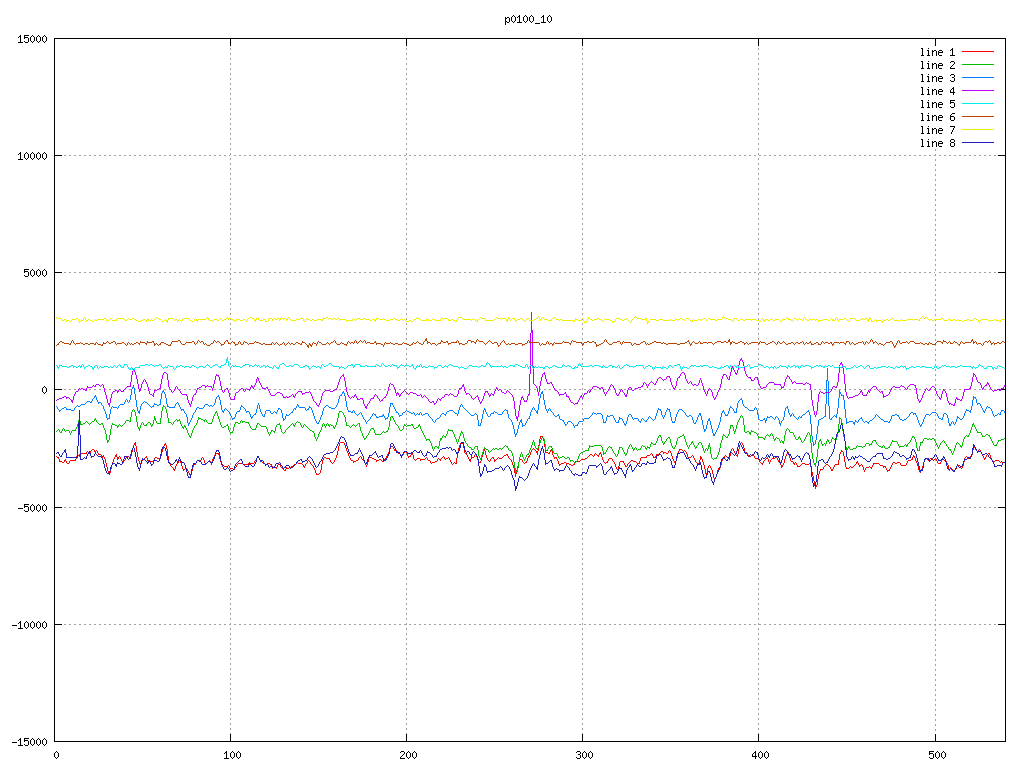The height and width of the screenshot is (768, 1024).
Task: Toggle the 'line 3' legend entry
Action: (937, 78)
